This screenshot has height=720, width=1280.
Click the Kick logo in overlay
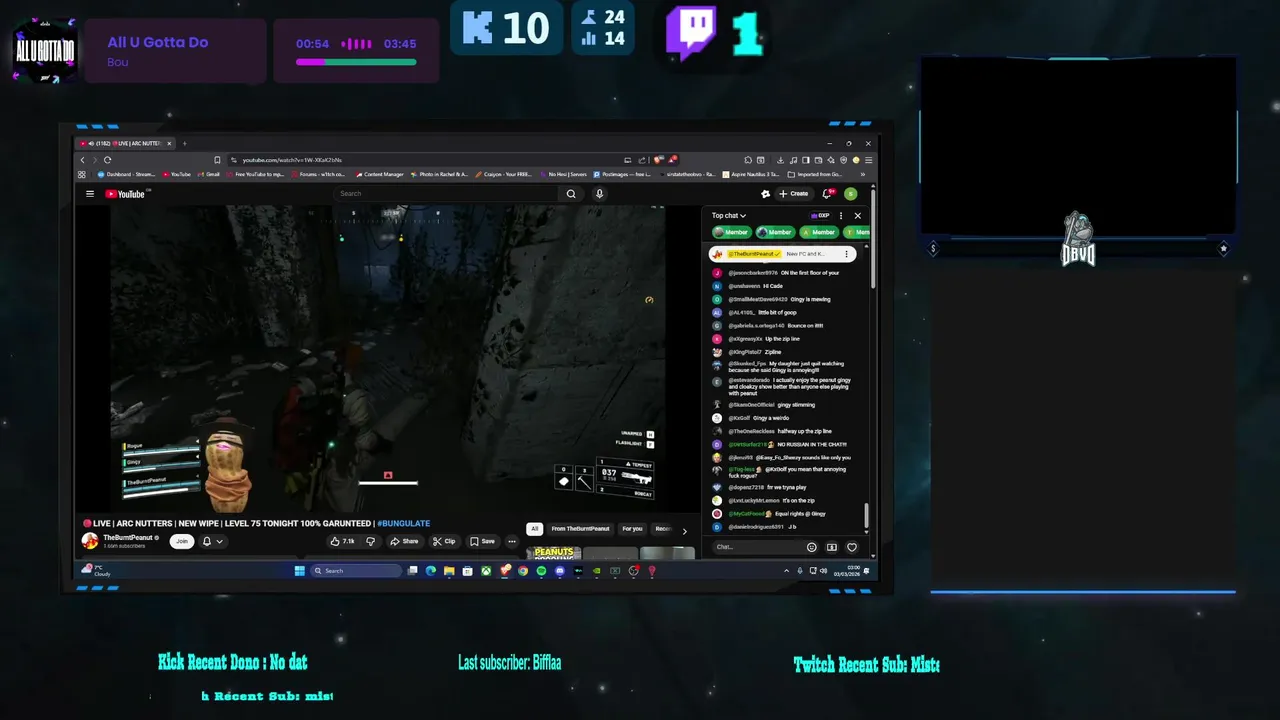(477, 28)
